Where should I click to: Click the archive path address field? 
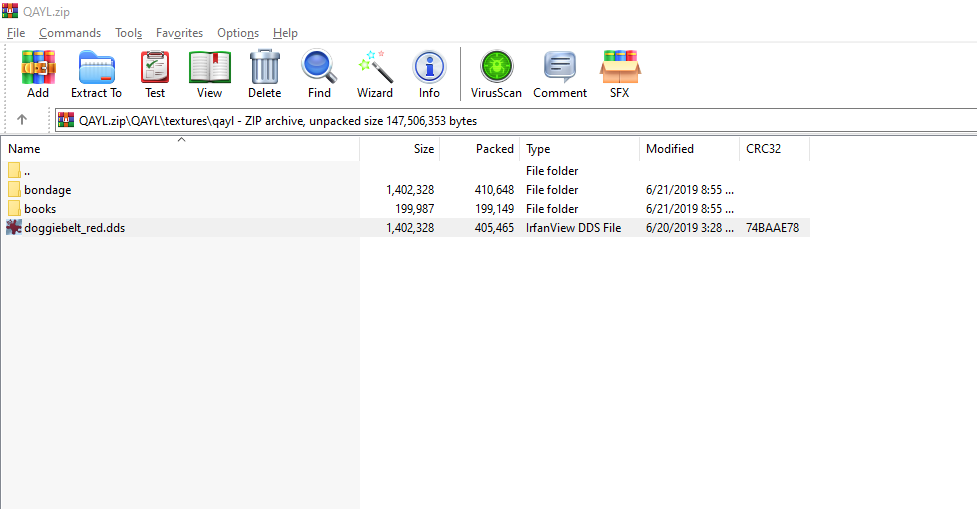tap(516, 120)
